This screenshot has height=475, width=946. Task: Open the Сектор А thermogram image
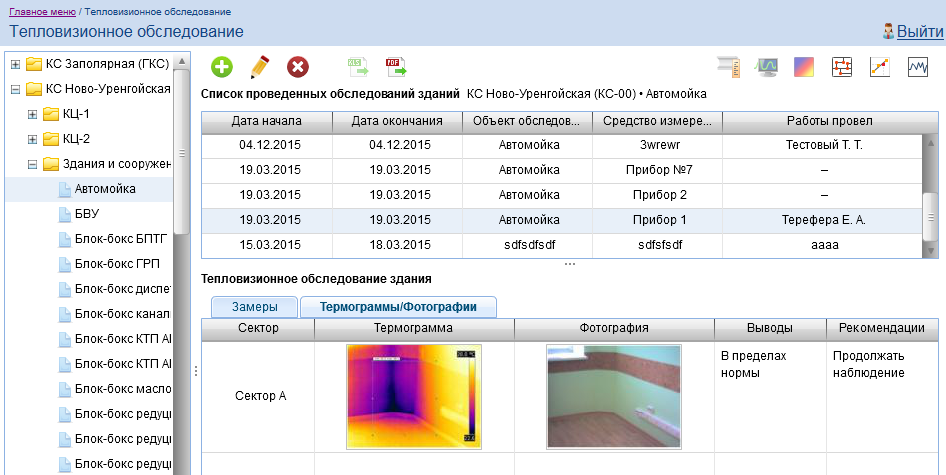414,397
